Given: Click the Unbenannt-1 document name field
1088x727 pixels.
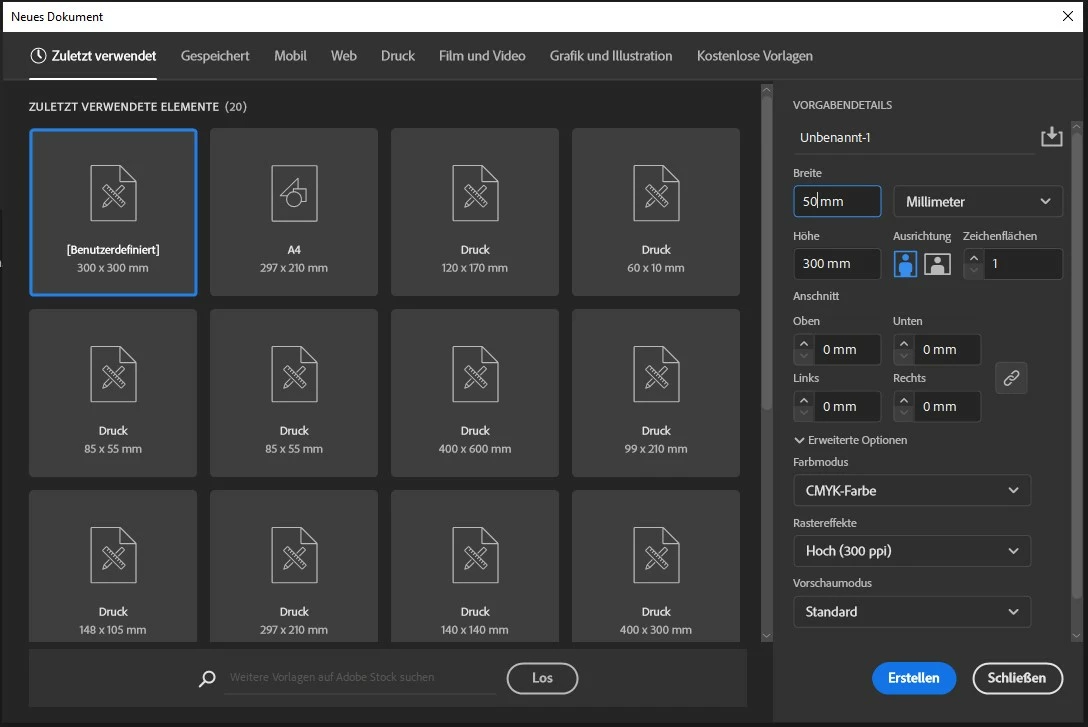Looking at the screenshot, I should point(913,137).
